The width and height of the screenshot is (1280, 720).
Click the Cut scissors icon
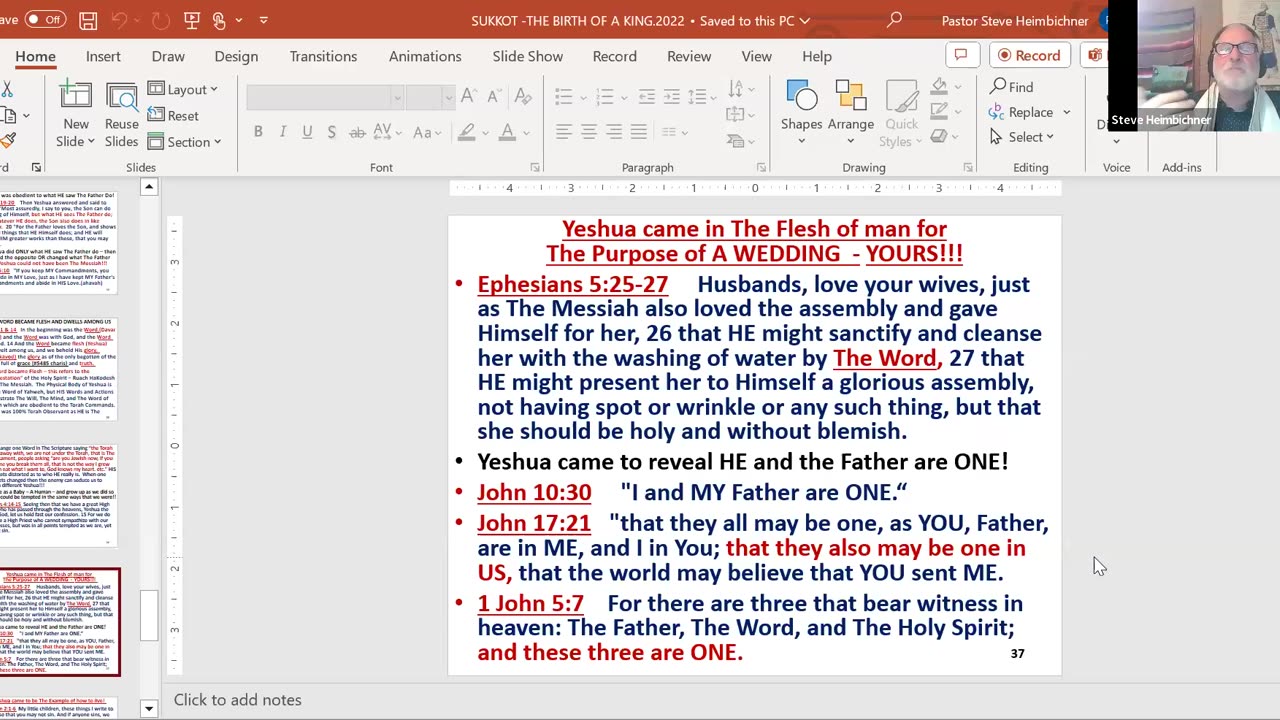(7, 90)
